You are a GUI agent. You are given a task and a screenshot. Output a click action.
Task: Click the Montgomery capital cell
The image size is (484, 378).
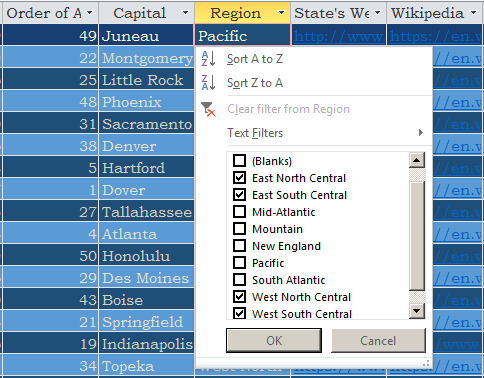[146, 57]
